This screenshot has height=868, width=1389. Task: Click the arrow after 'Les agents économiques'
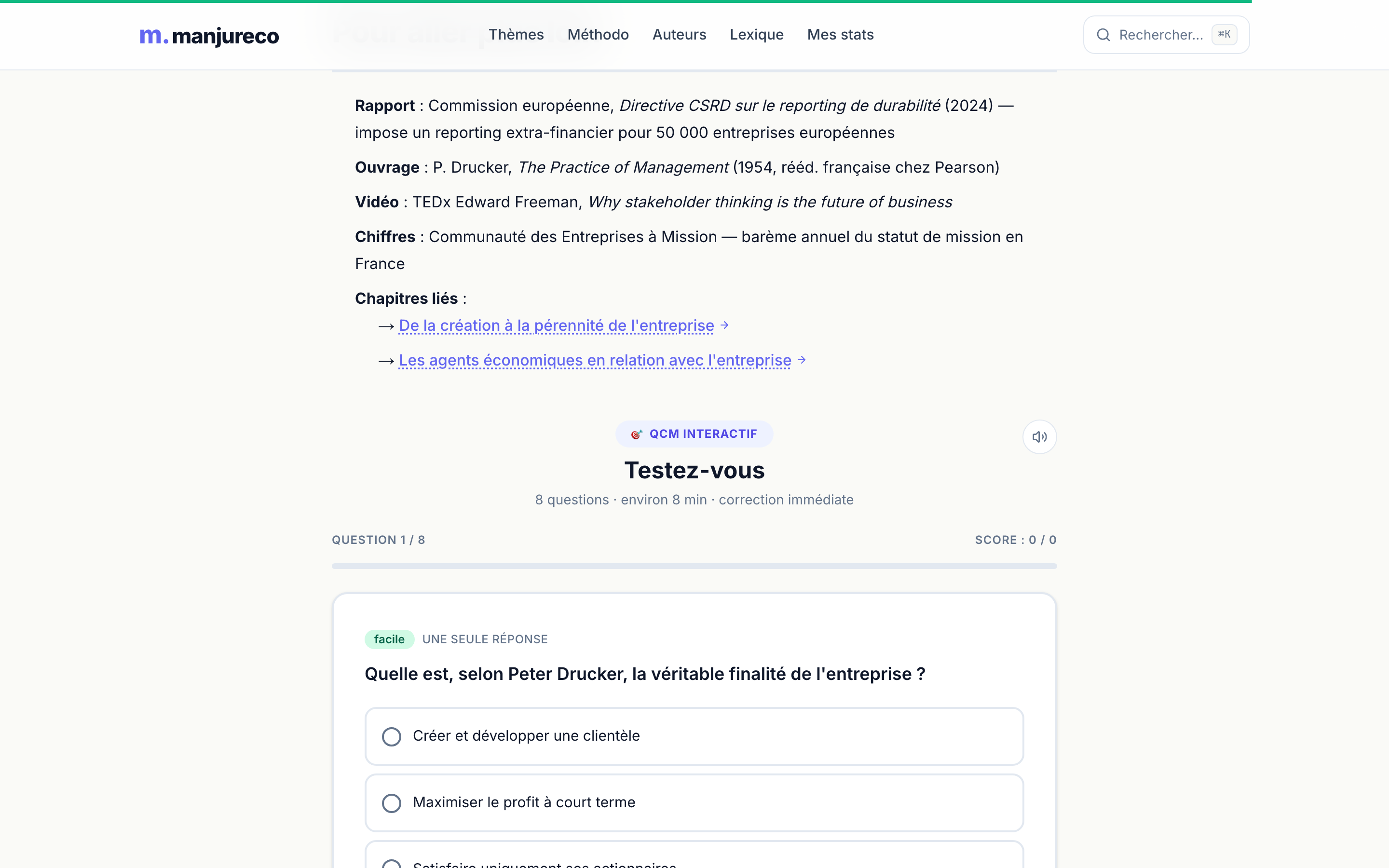point(802,360)
